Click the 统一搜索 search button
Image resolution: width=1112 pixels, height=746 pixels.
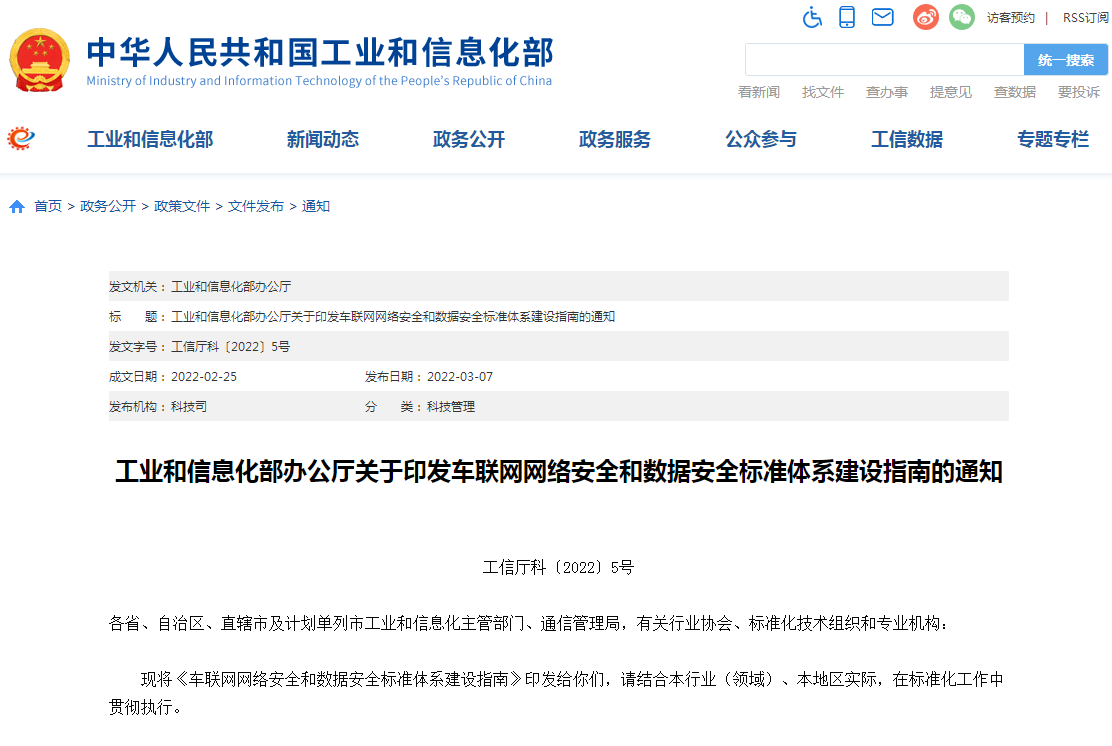tap(1065, 59)
